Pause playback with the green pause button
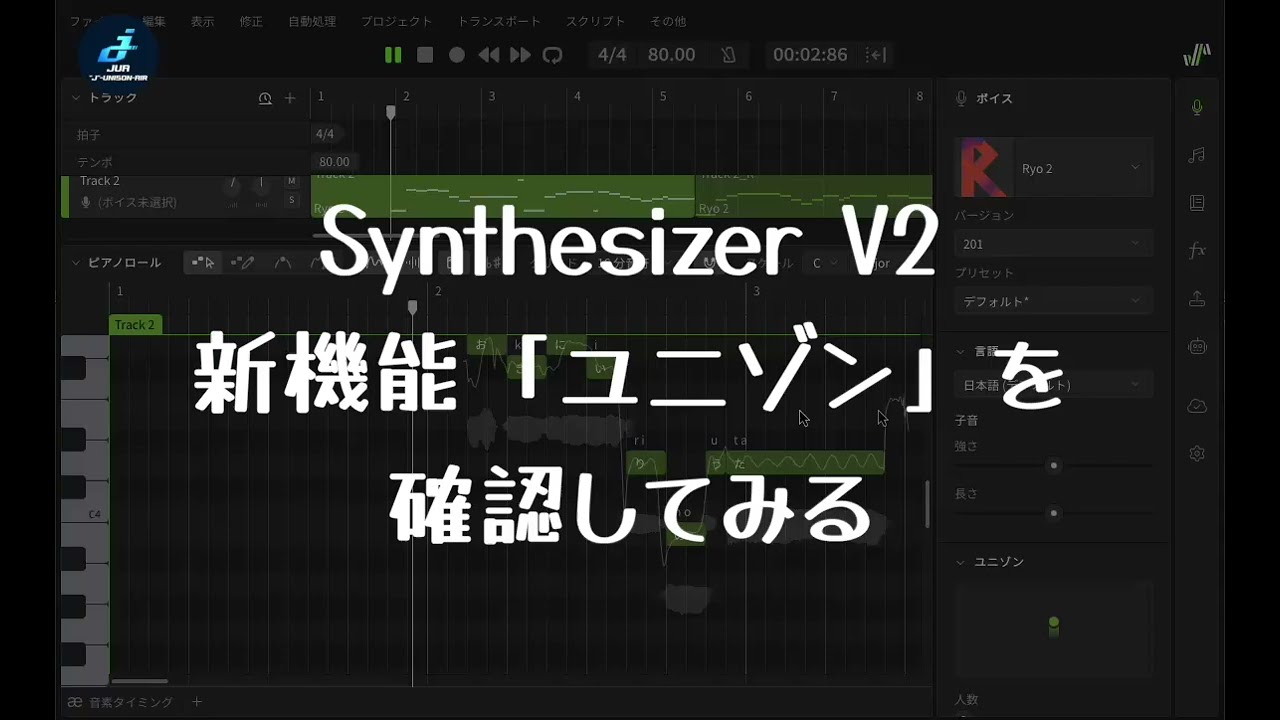 click(393, 55)
